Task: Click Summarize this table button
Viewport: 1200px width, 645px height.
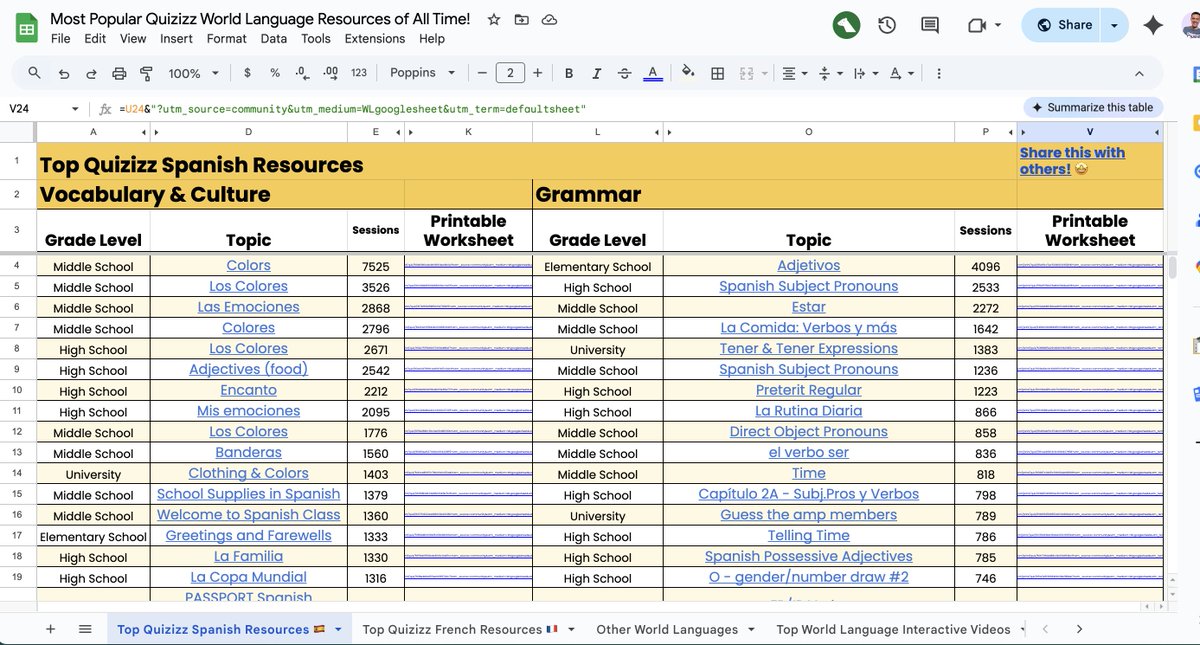Action: tap(1092, 107)
